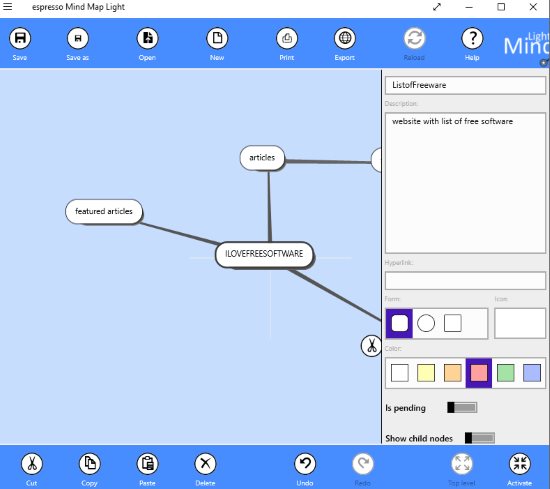Select the ILOVEFREESOFTWARE central node

[264, 254]
